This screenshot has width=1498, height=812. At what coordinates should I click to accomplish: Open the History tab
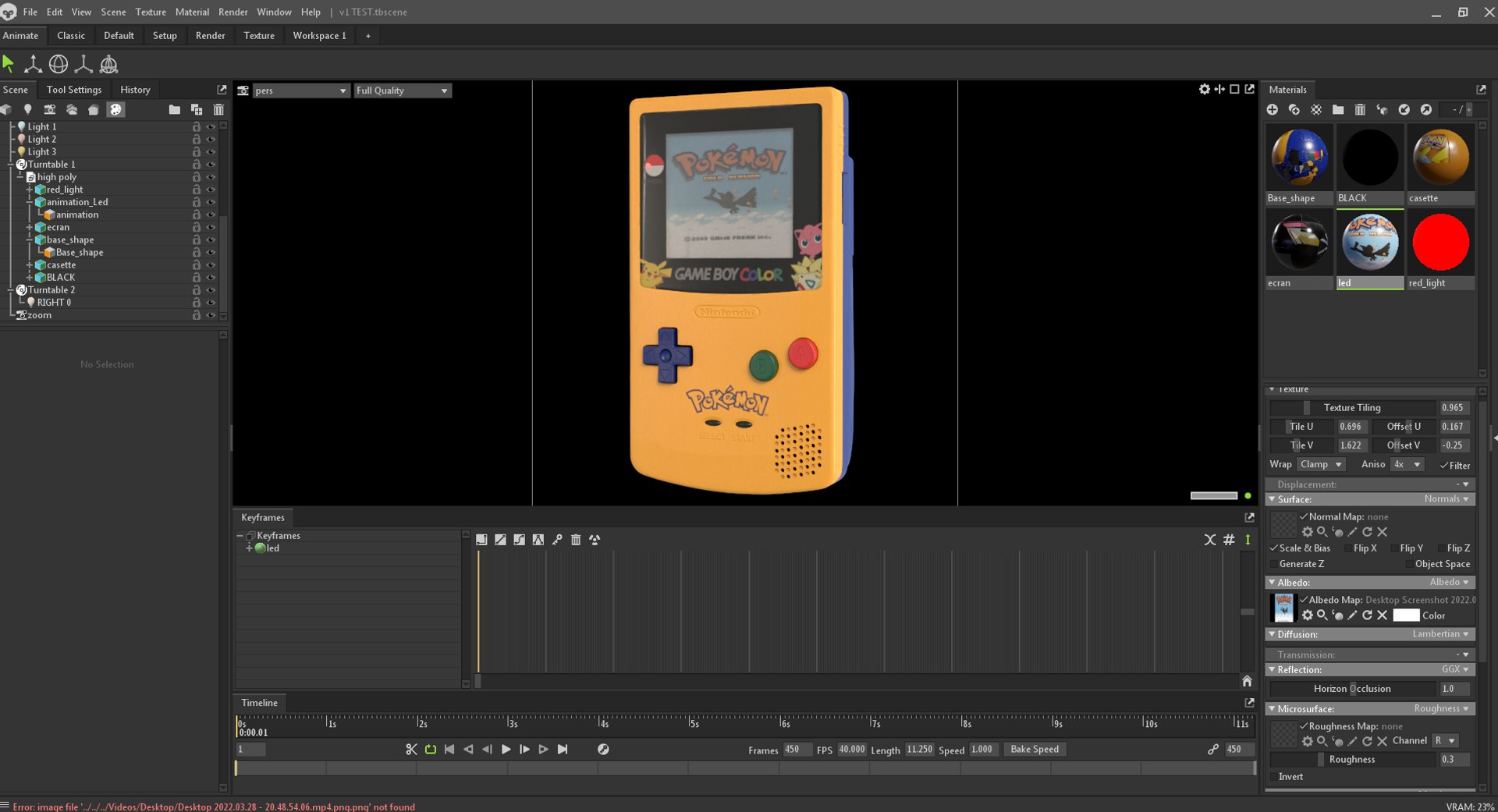point(135,90)
